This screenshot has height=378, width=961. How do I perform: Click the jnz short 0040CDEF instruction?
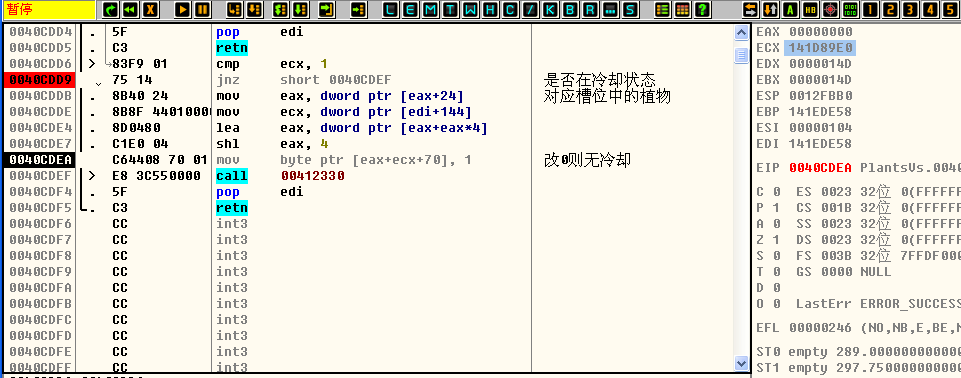303,80
